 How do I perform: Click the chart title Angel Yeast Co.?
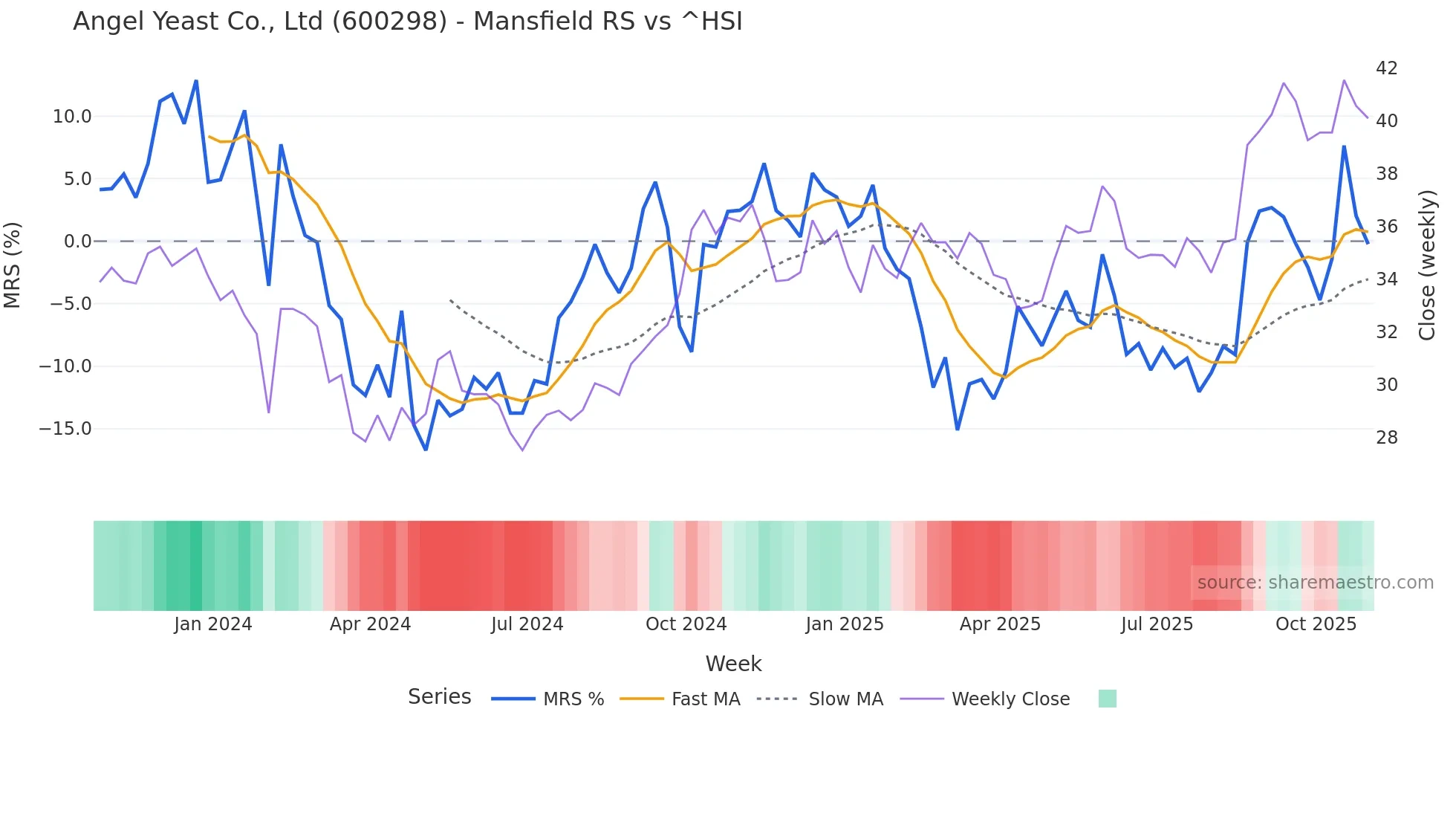coord(408,22)
